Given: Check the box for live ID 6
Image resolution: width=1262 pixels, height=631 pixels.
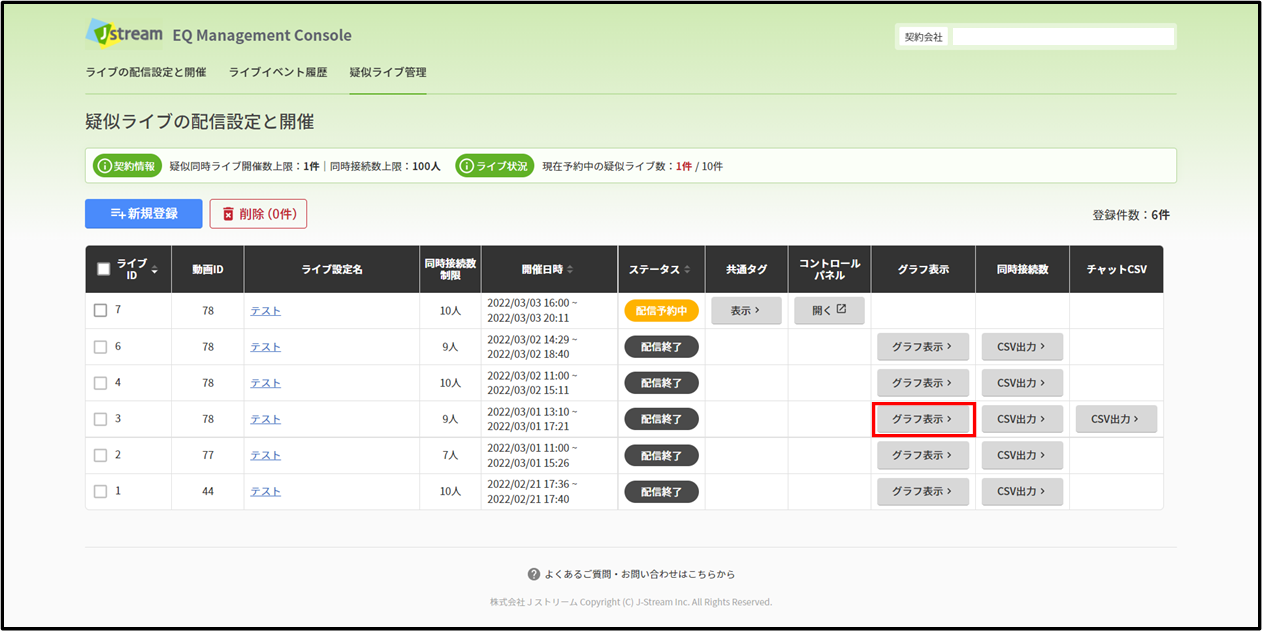Looking at the screenshot, I should pyautogui.click(x=100, y=347).
